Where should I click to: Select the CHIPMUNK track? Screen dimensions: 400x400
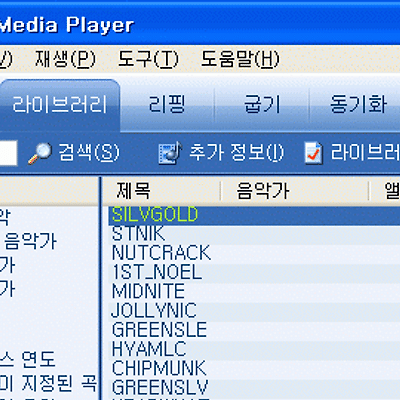(x=254, y=369)
